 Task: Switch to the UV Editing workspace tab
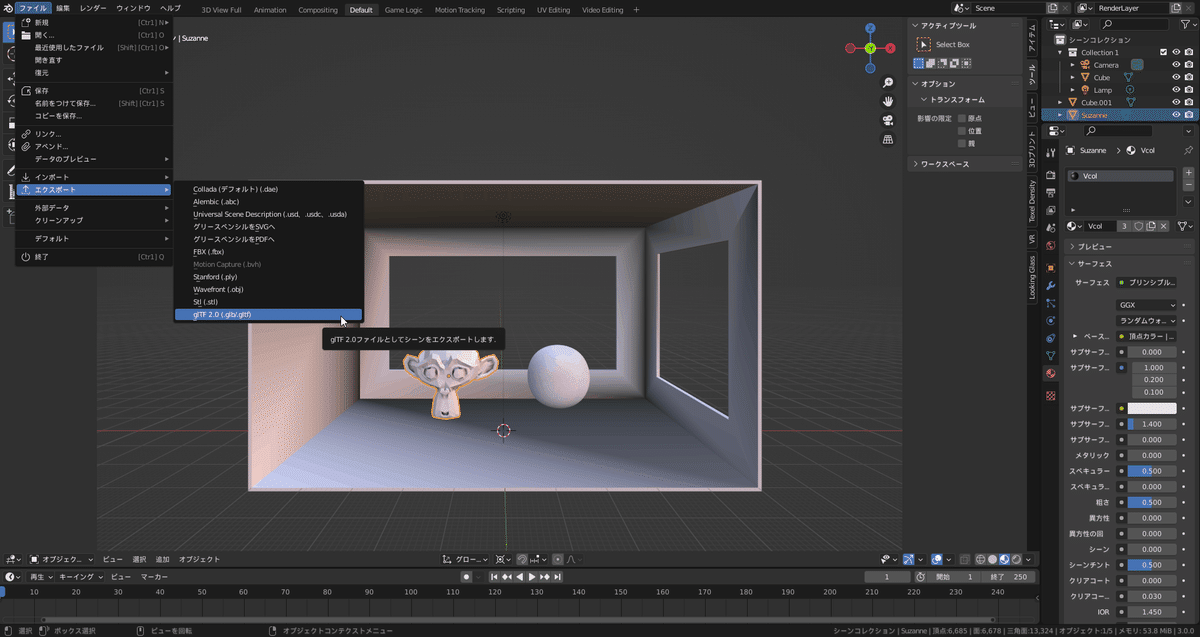[x=553, y=10]
